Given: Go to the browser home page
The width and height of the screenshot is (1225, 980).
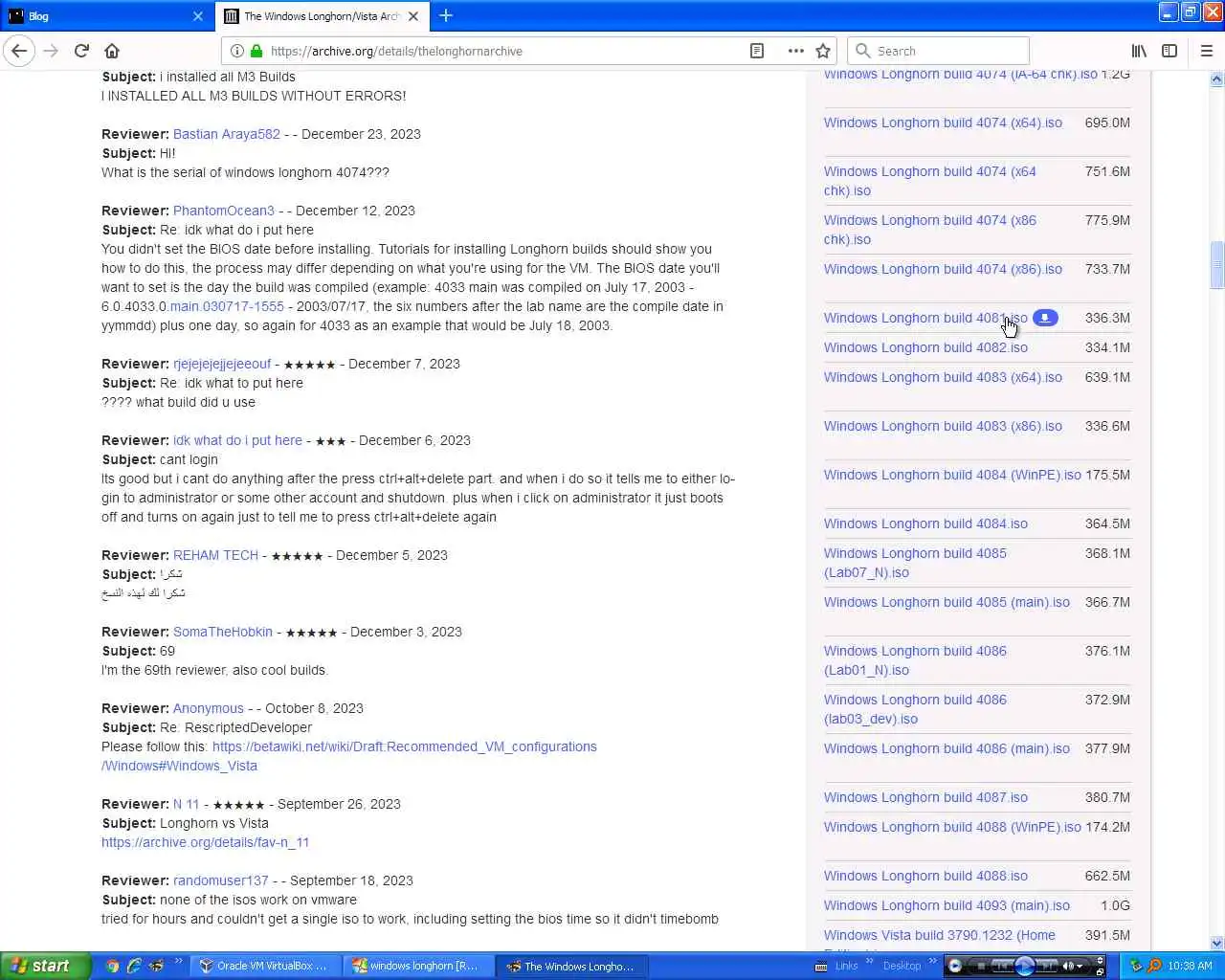Looking at the screenshot, I should [112, 51].
